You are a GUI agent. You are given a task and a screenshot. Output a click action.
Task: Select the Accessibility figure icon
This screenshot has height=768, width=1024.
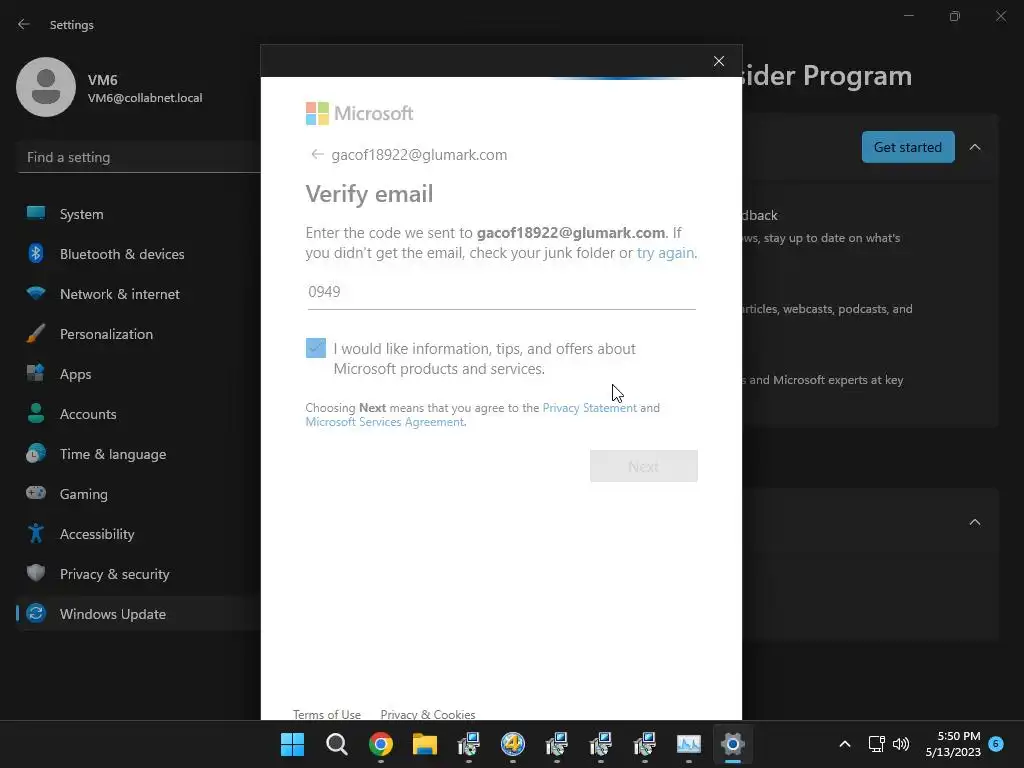tap(36, 534)
